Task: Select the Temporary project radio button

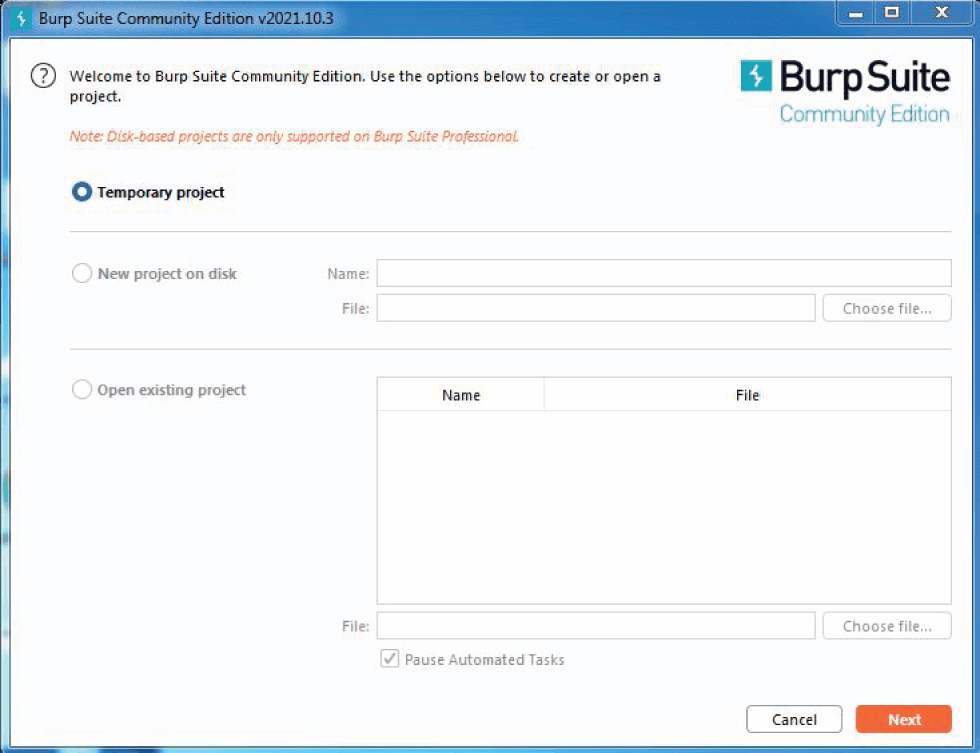Action: pyautogui.click(x=82, y=192)
